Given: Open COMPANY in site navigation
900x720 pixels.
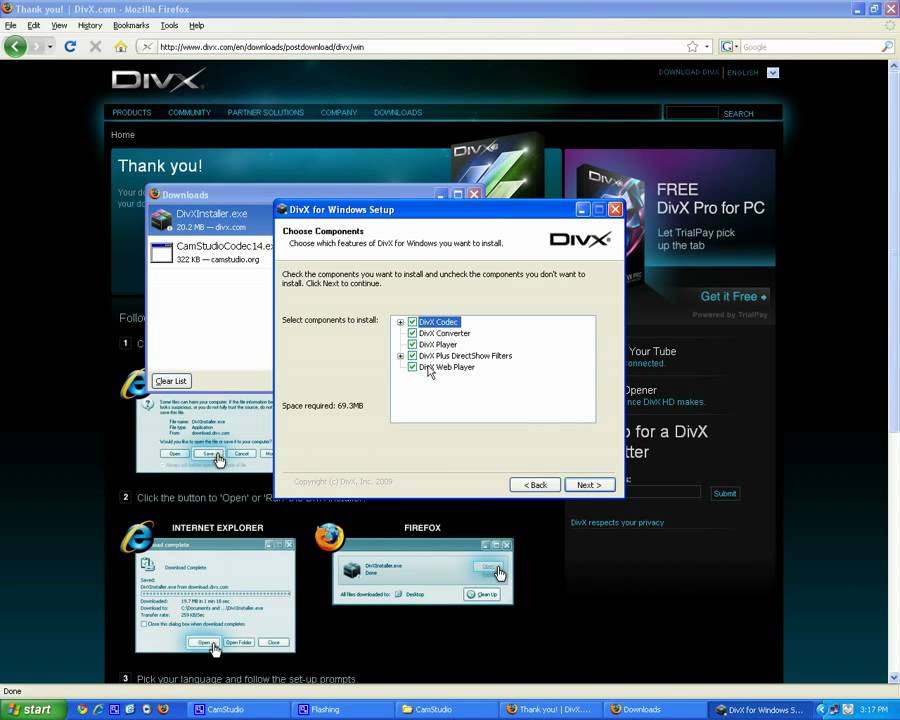Looking at the screenshot, I should pyautogui.click(x=339, y=113).
